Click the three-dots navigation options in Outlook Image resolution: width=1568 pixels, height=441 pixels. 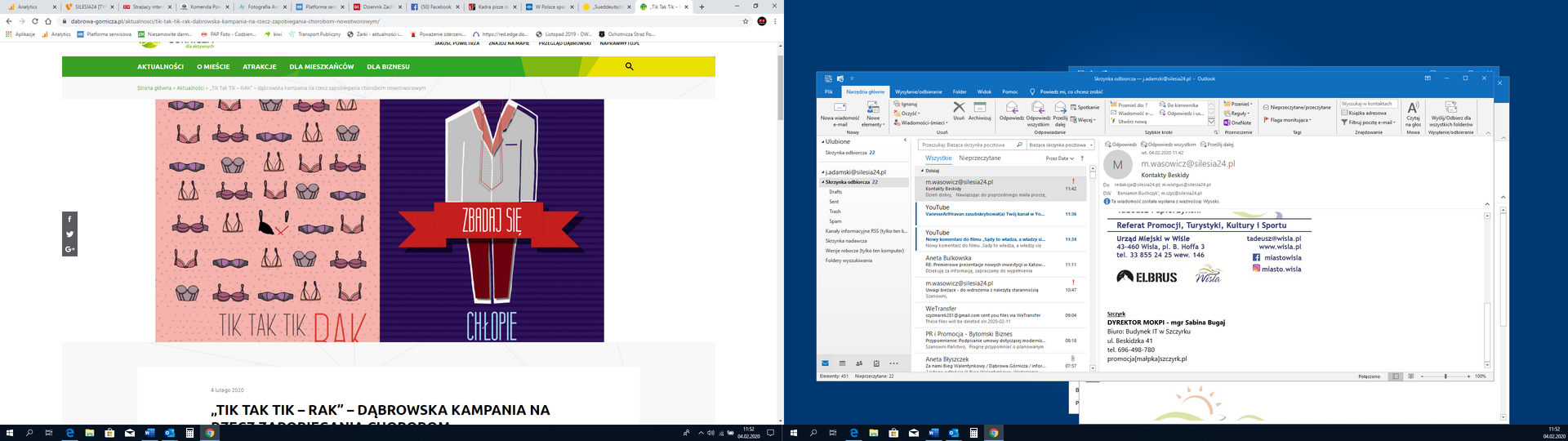click(893, 363)
